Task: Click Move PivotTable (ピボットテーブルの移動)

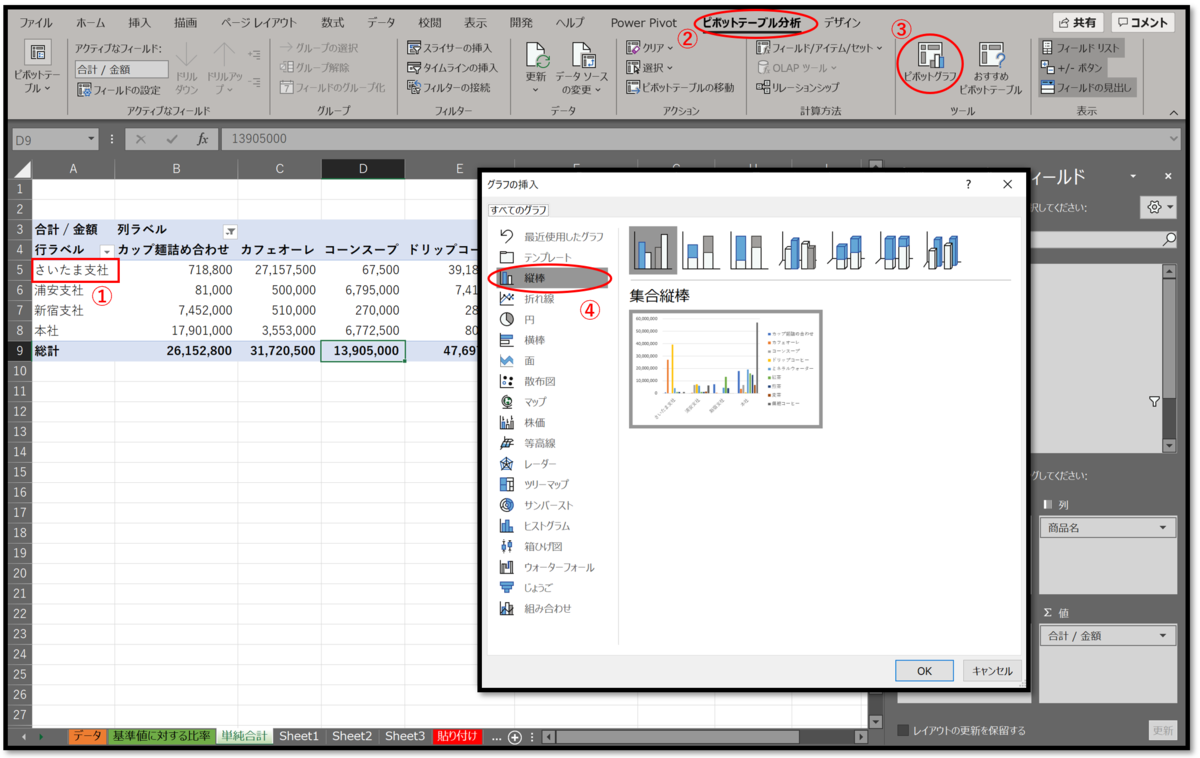Action: (x=680, y=87)
